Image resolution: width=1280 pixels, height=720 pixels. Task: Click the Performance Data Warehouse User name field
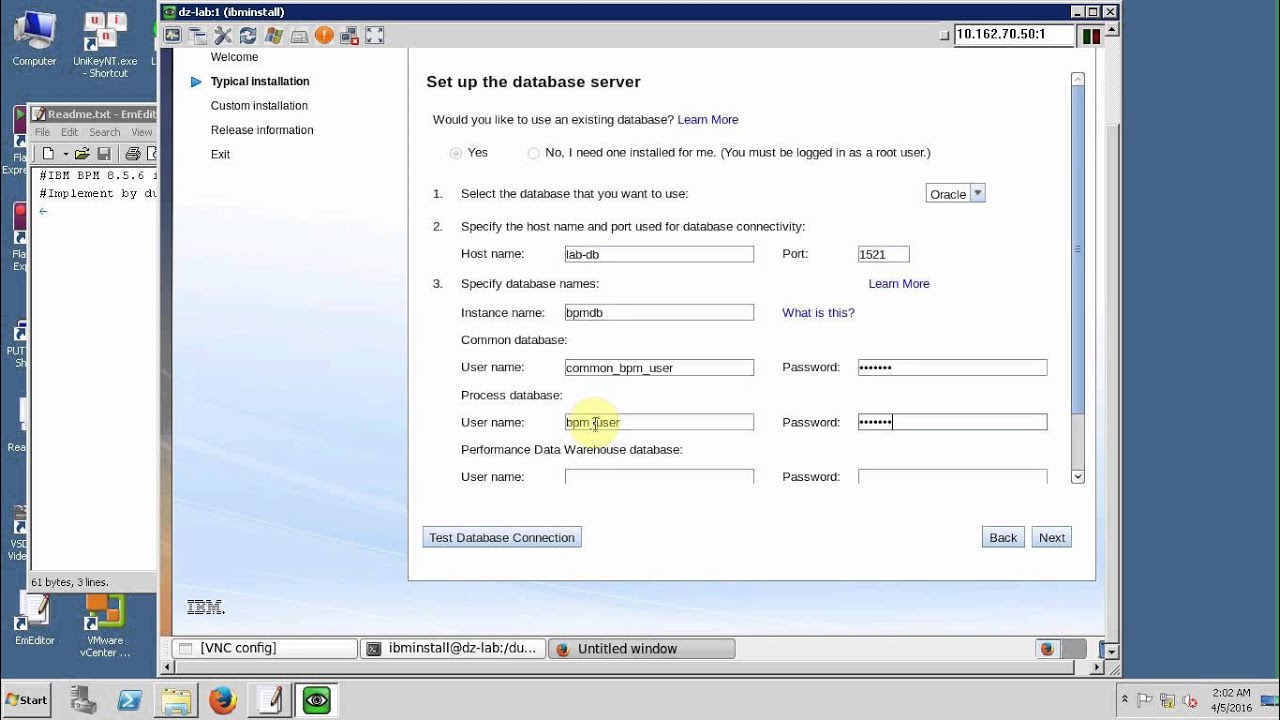point(659,476)
